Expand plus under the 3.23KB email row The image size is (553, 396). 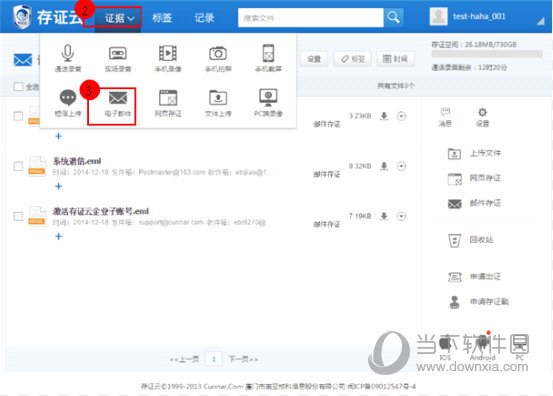pos(59,136)
